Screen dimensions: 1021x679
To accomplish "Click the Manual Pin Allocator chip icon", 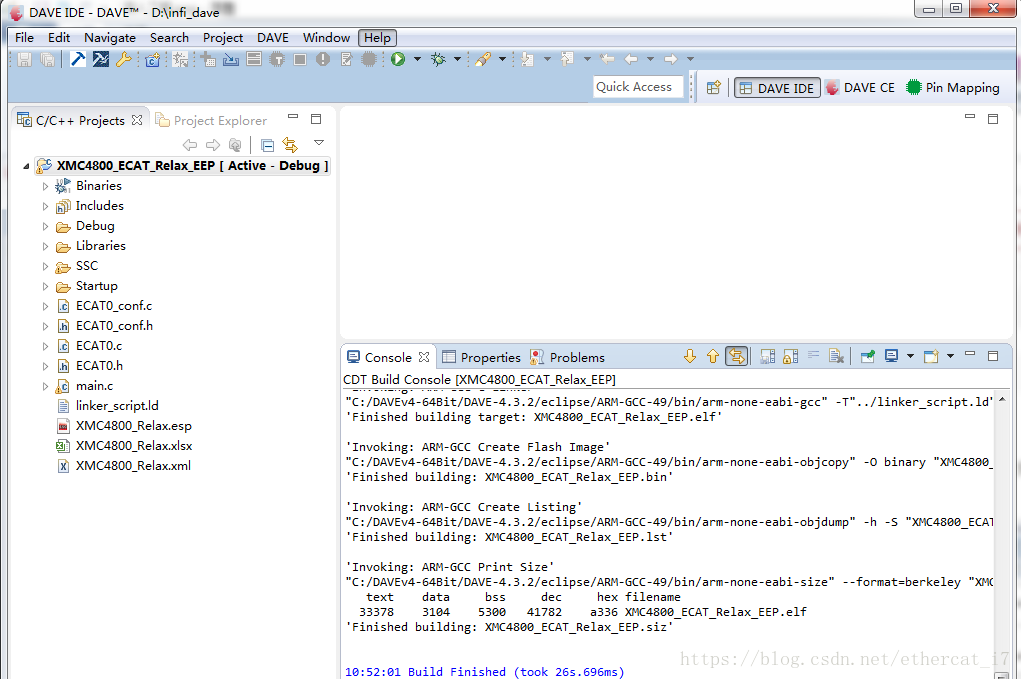I will point(277,60).
